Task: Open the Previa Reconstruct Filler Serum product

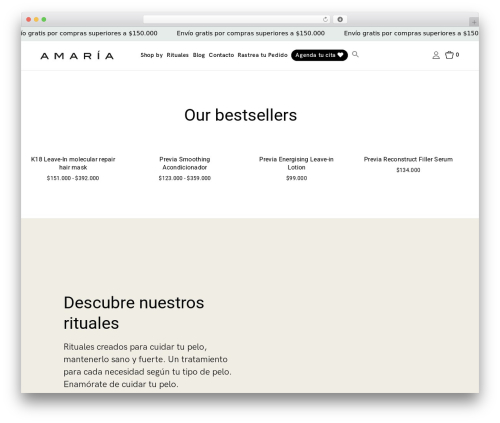Action: click(x=408, y=159)
